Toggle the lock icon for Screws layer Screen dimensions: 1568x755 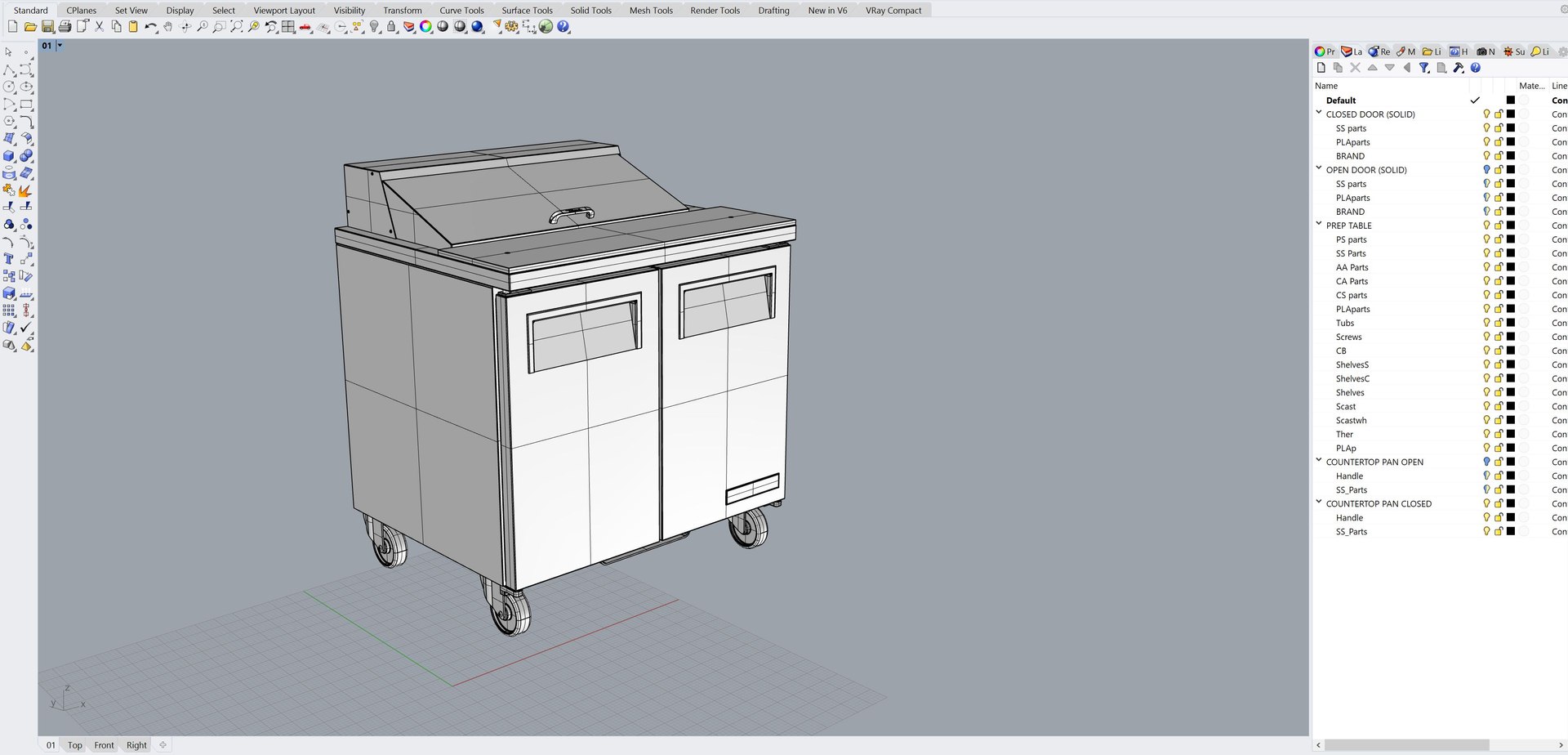pyautogui.click(x=1499, y=337)
